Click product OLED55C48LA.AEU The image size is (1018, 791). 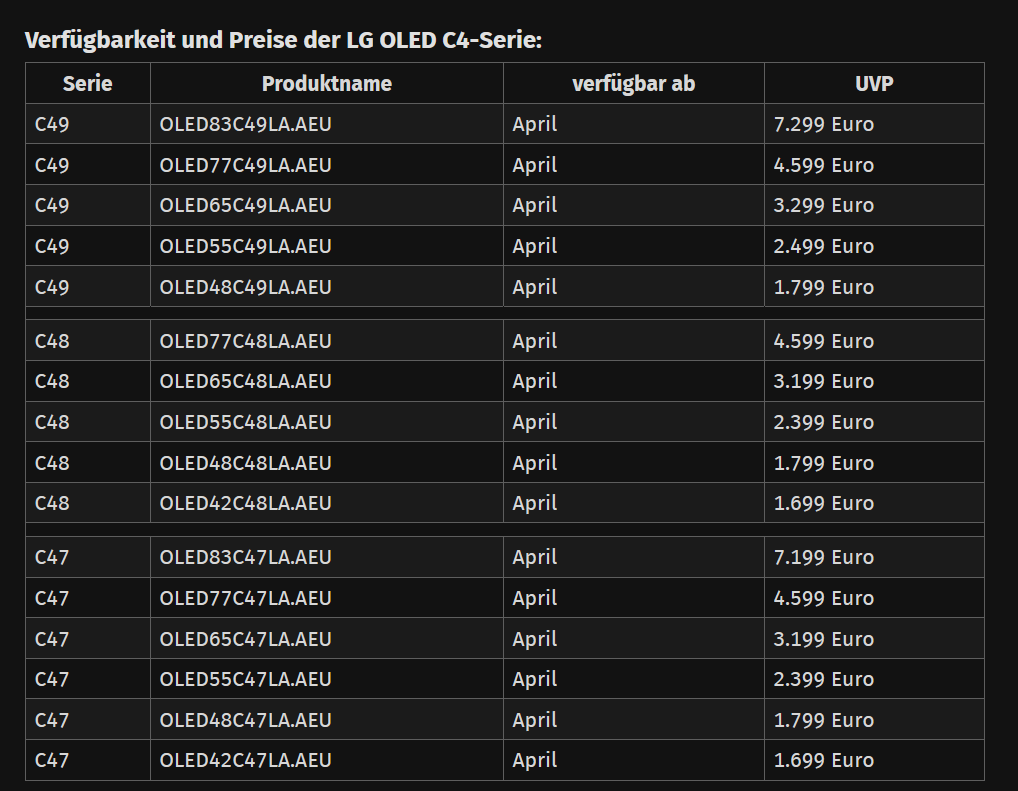coord(245,422)
